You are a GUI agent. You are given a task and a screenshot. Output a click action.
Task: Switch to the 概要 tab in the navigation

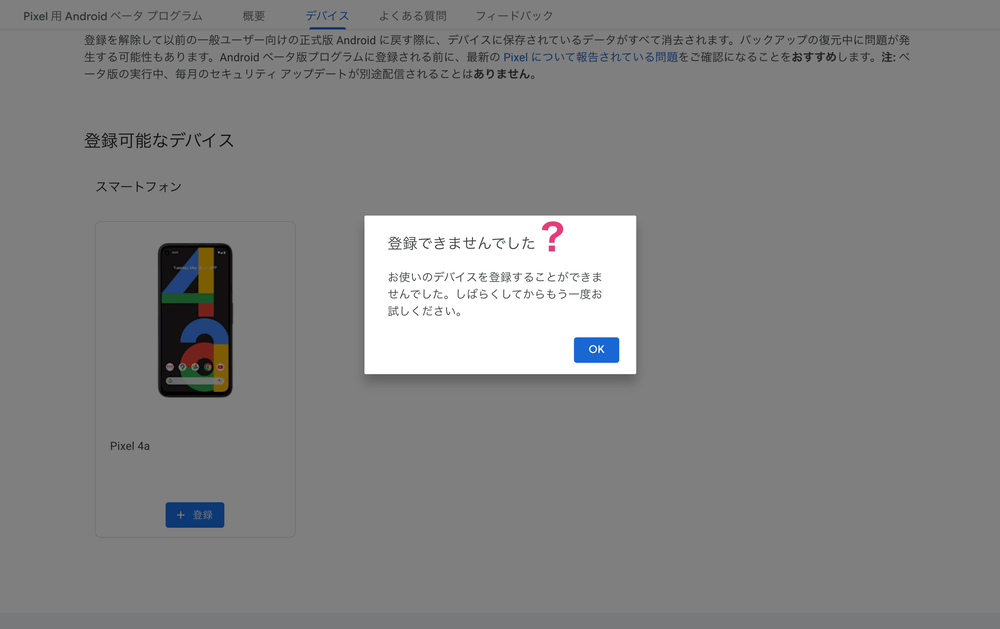(253, 16)
